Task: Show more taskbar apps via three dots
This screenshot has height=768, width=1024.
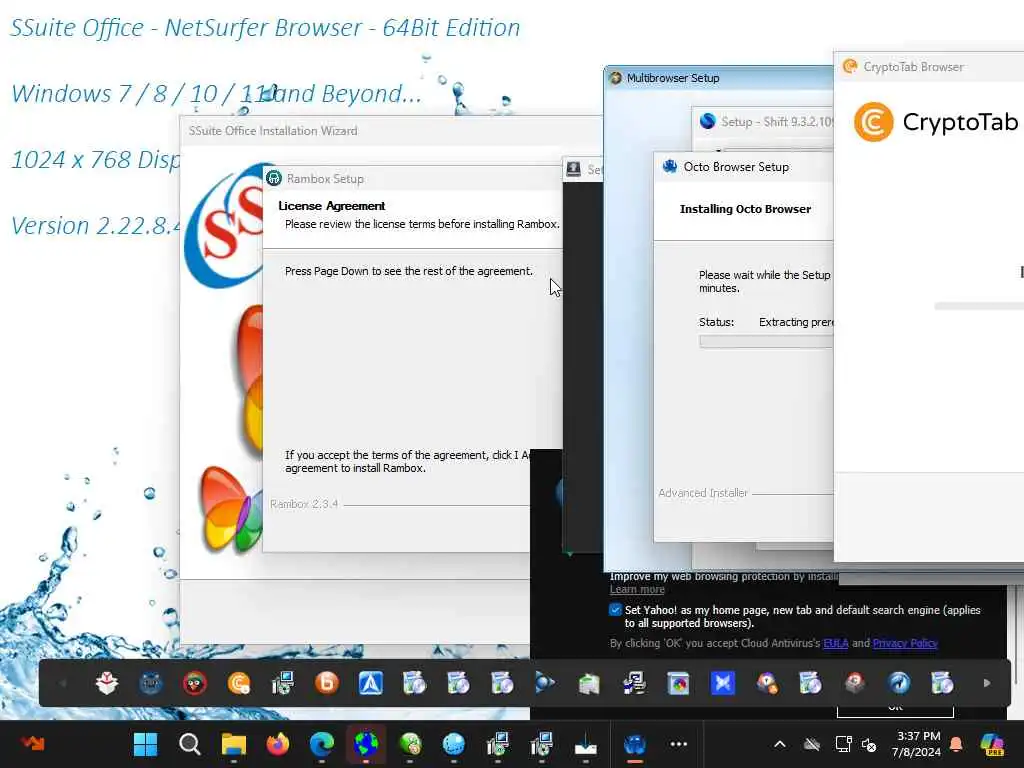Action: [679, 744]
